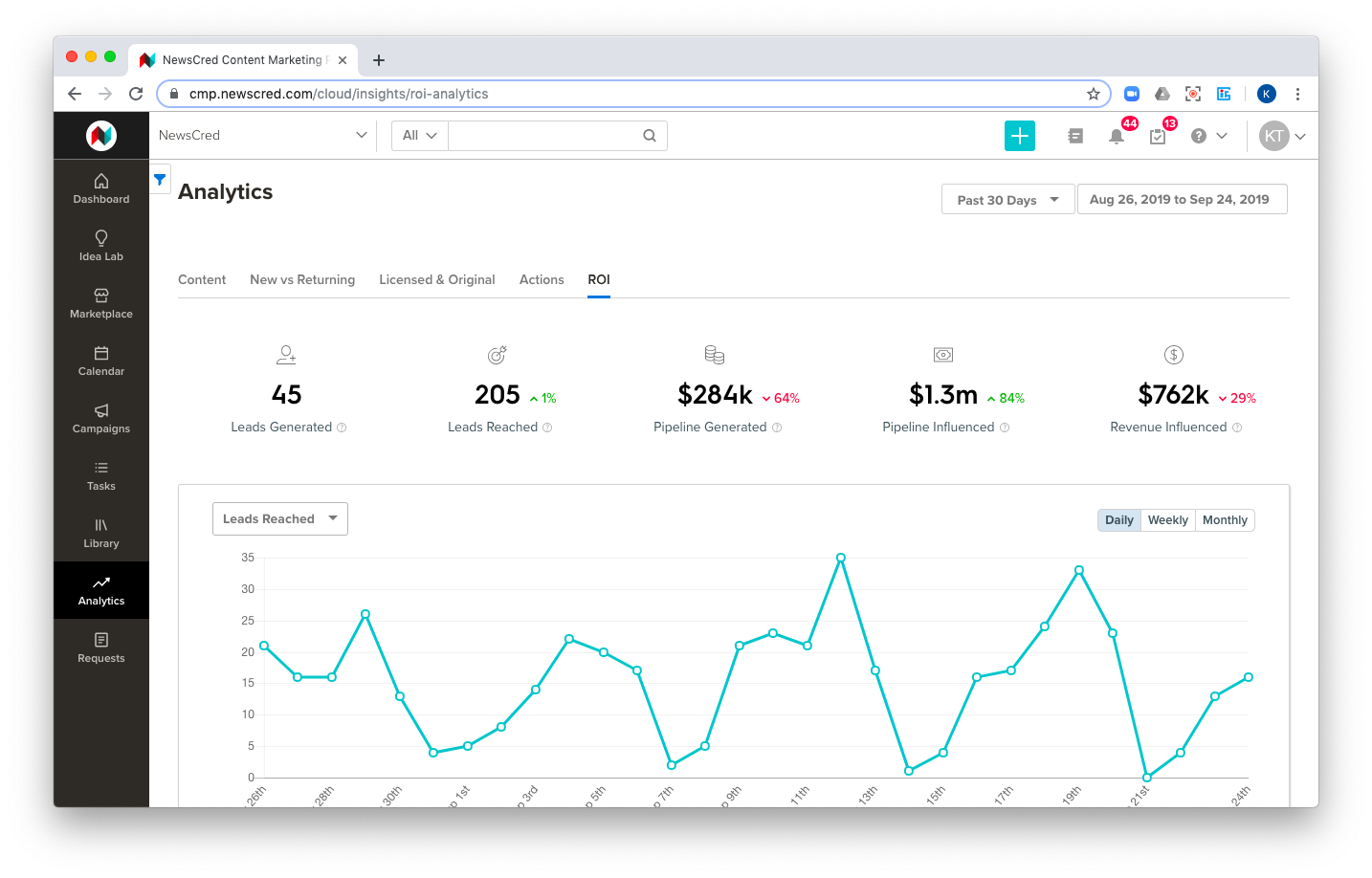Image resolution: width=1372 pixels, height=878 pixels.
Task: Open Campaigns megaphone icon
Action: point(101,410)
